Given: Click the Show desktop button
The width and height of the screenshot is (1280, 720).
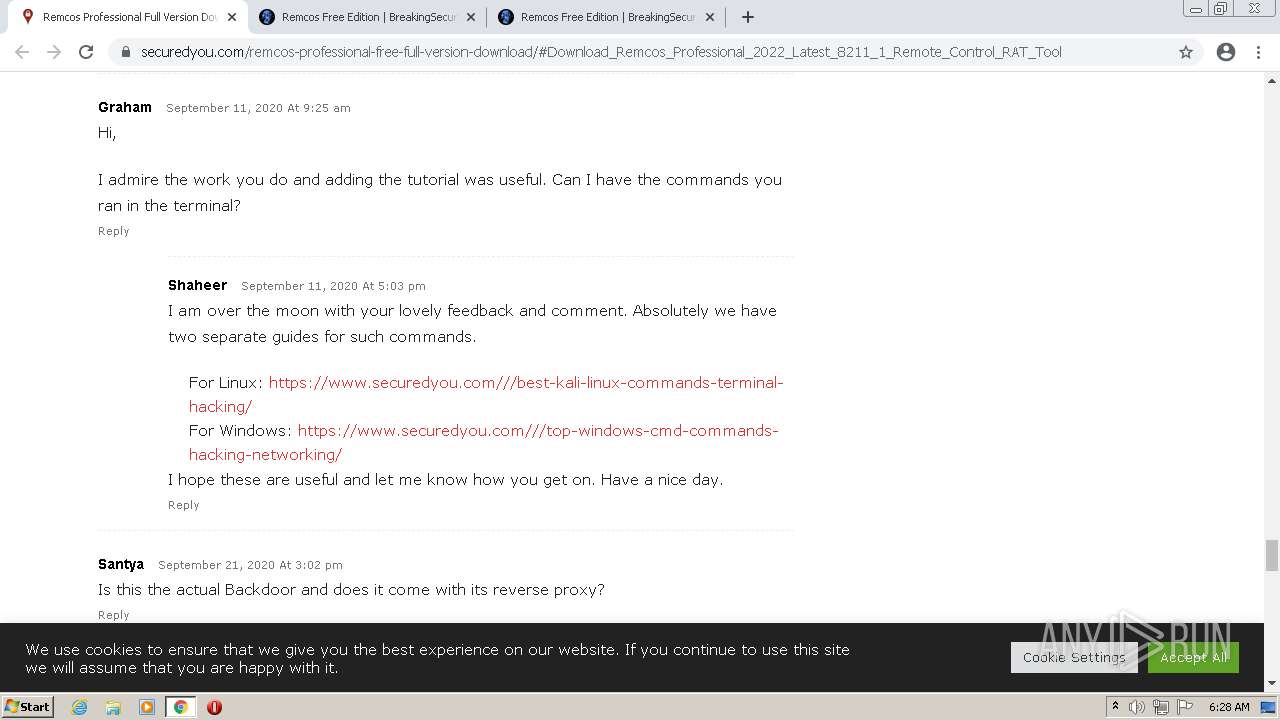Looking at the screenshot, I should (x=1269, y=707).
